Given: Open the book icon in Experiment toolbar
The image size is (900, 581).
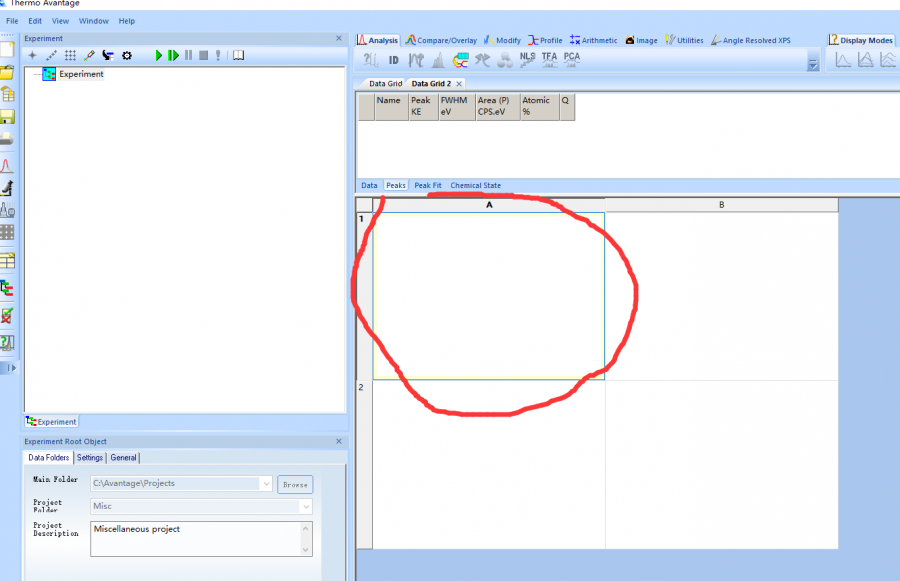Looking at the screenshot, I should tap(238, 56).
